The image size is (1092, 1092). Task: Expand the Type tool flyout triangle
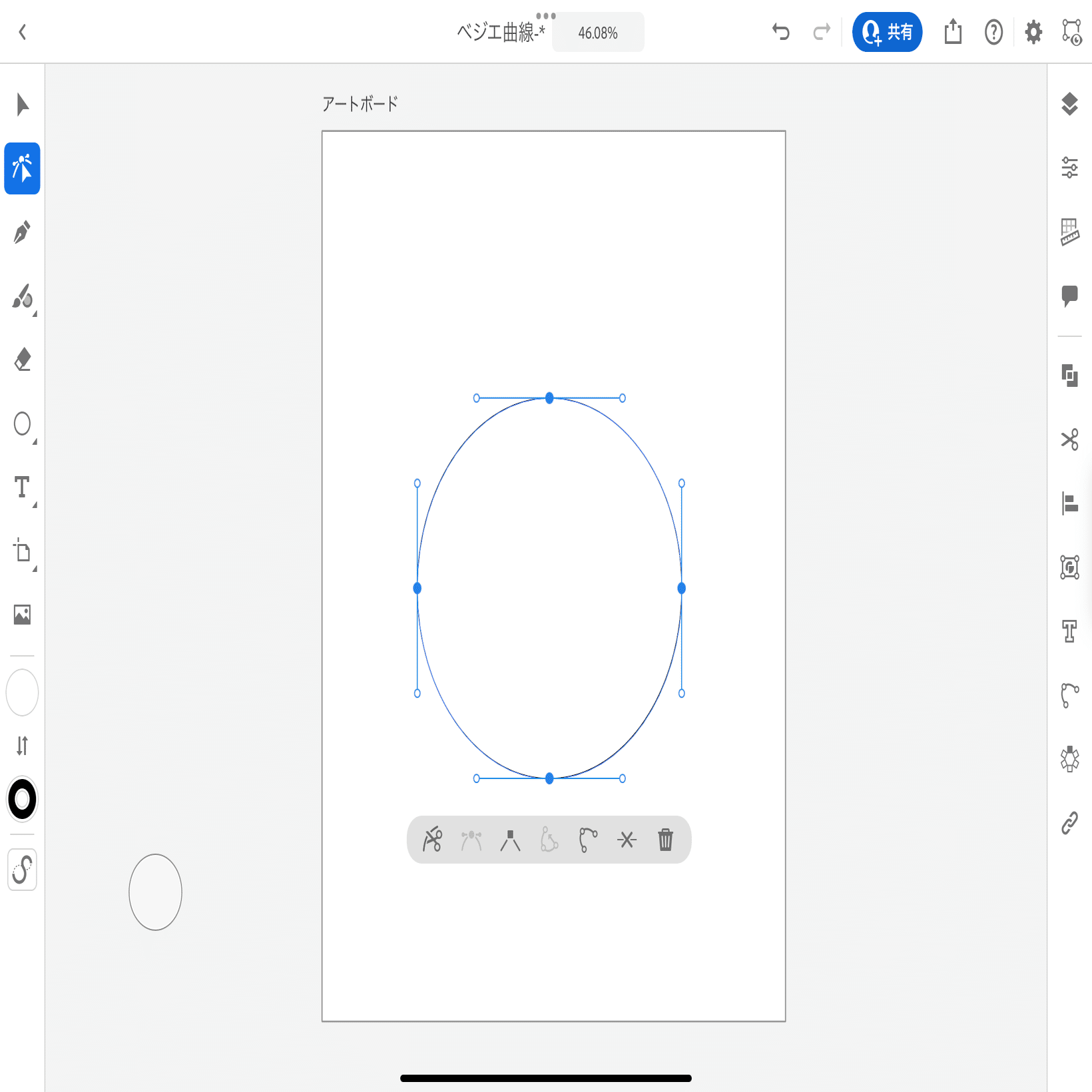click(x=35, y=505)
